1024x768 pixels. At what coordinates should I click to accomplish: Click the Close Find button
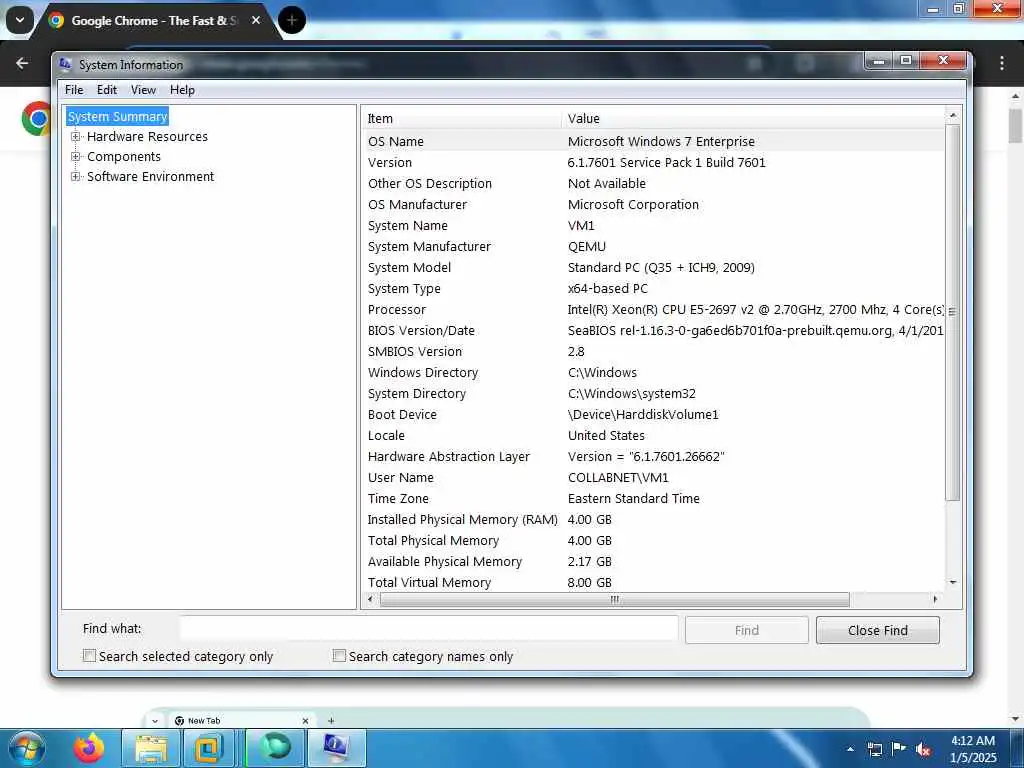pyautogui.click(x=878, y=630)
